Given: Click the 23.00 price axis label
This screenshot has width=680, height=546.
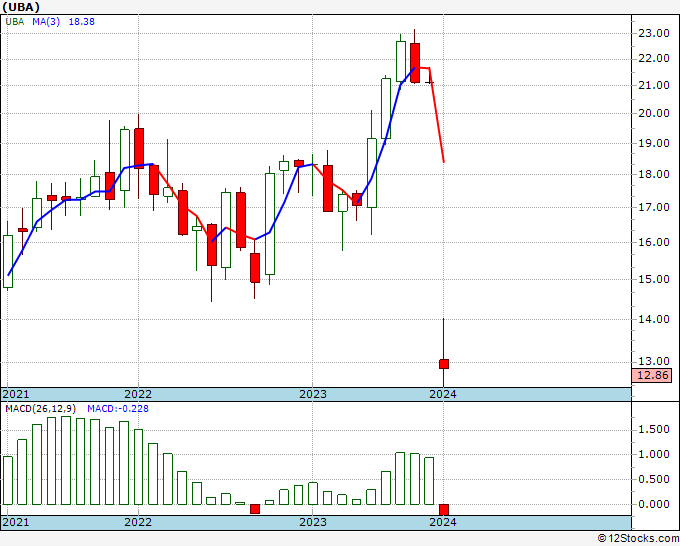Looking at the screenshot, I should 653,33.
